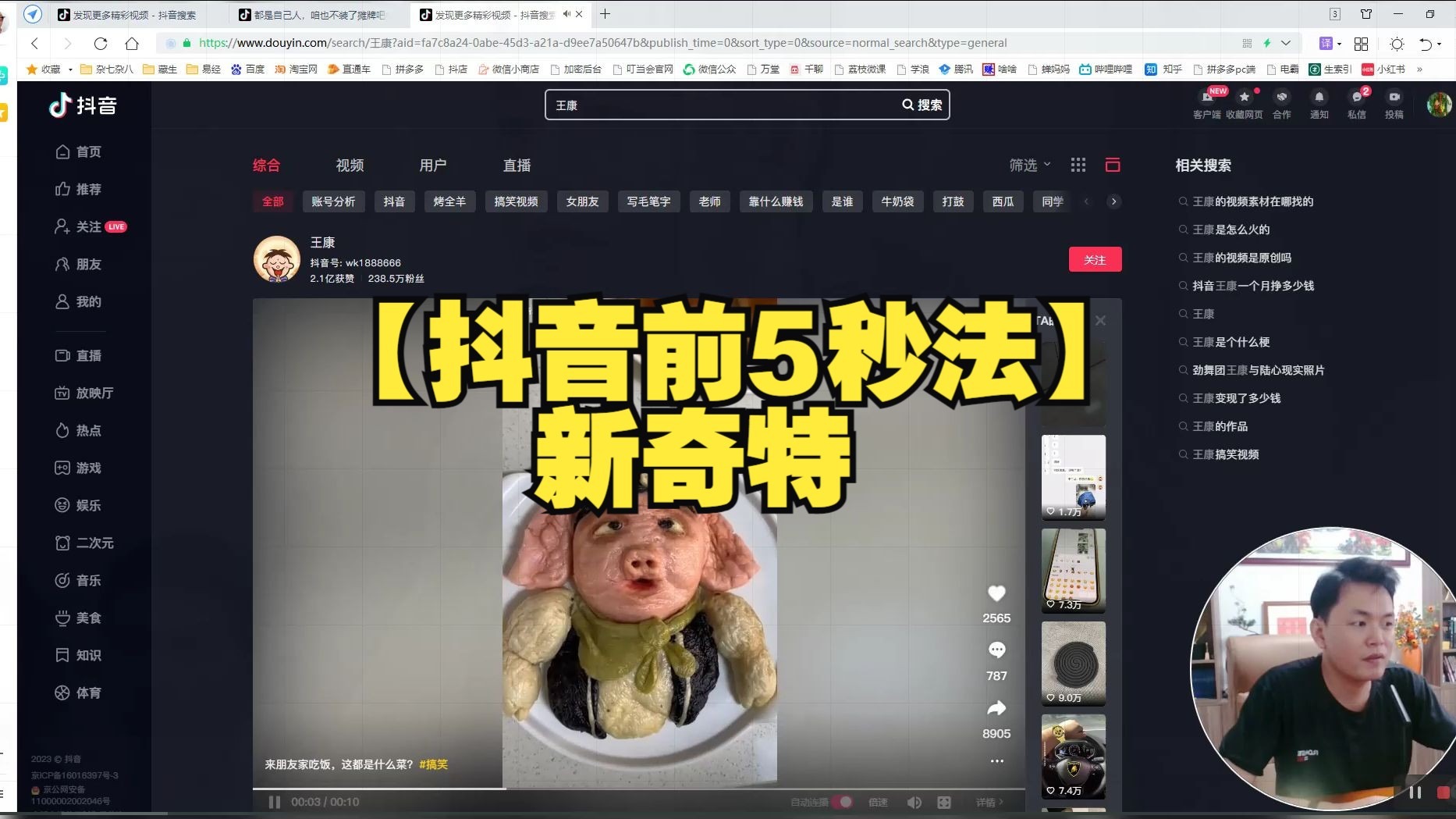Select the 综合 tab
The image size is (1456, 819).
(x=266, y=165)
